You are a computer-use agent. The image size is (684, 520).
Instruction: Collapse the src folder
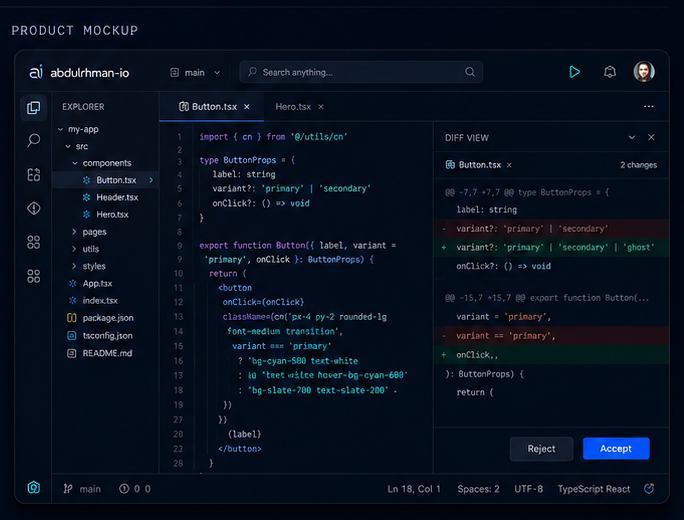[x=68, y=147]
